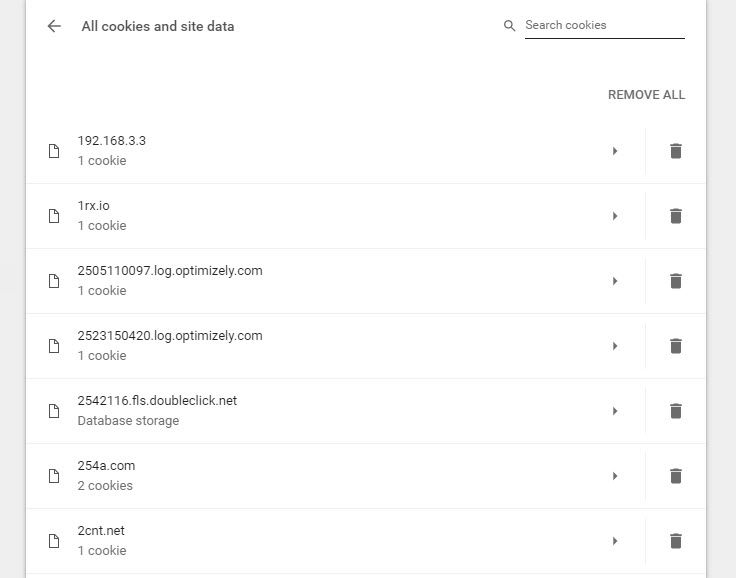
Task: Click the back arrow icon
Action: point(54,27)
